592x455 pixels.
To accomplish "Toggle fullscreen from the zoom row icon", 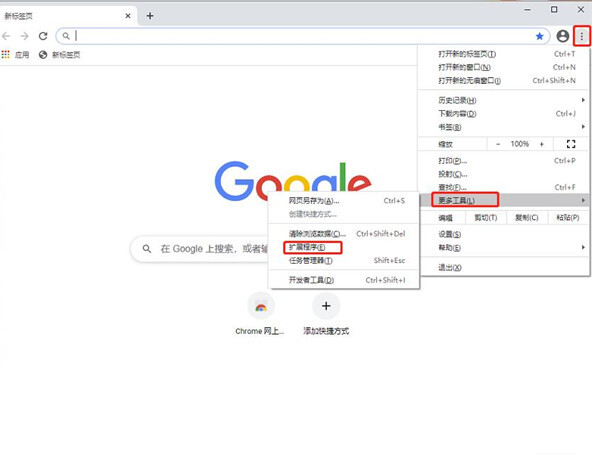I will click(x=571, y=144).
